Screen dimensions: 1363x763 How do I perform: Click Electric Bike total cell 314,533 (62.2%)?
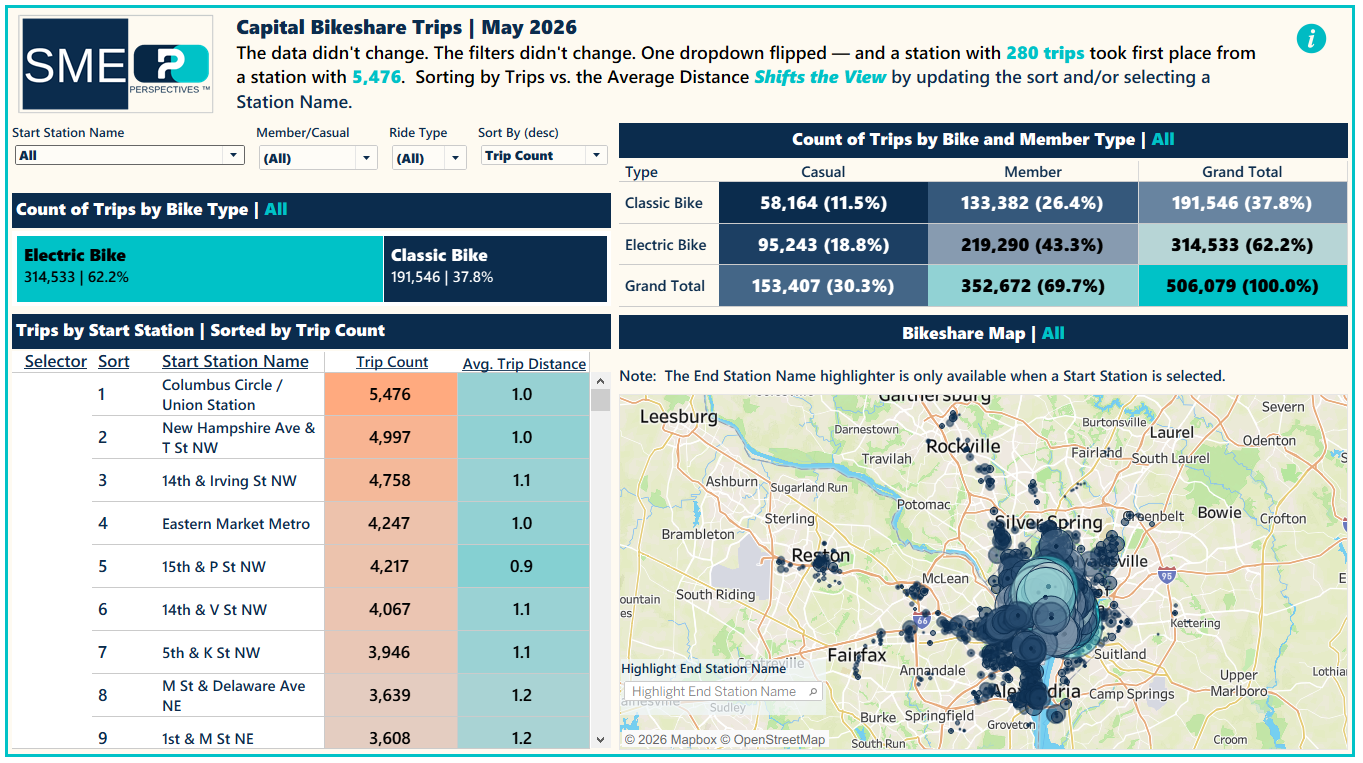[1243, 244]
